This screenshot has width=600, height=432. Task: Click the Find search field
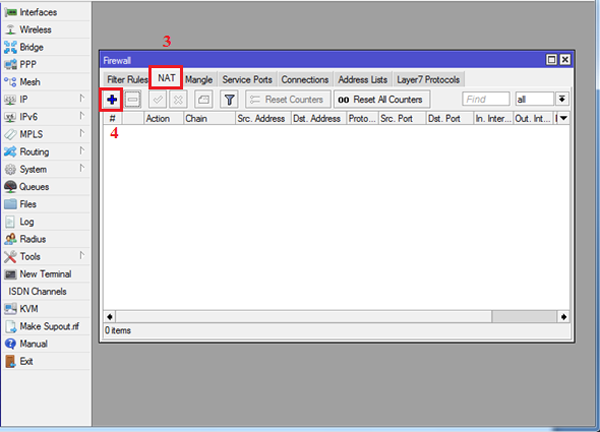tap(485, 100)
